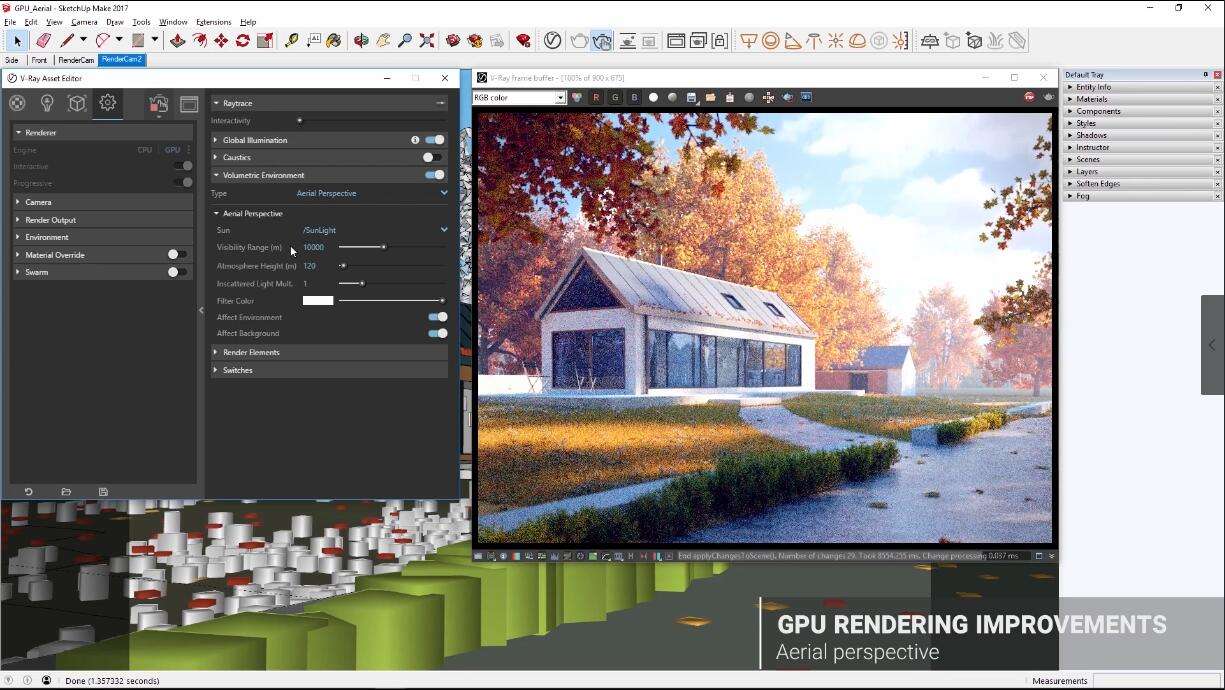Enable the Caustics toggle

pos(431,157)
